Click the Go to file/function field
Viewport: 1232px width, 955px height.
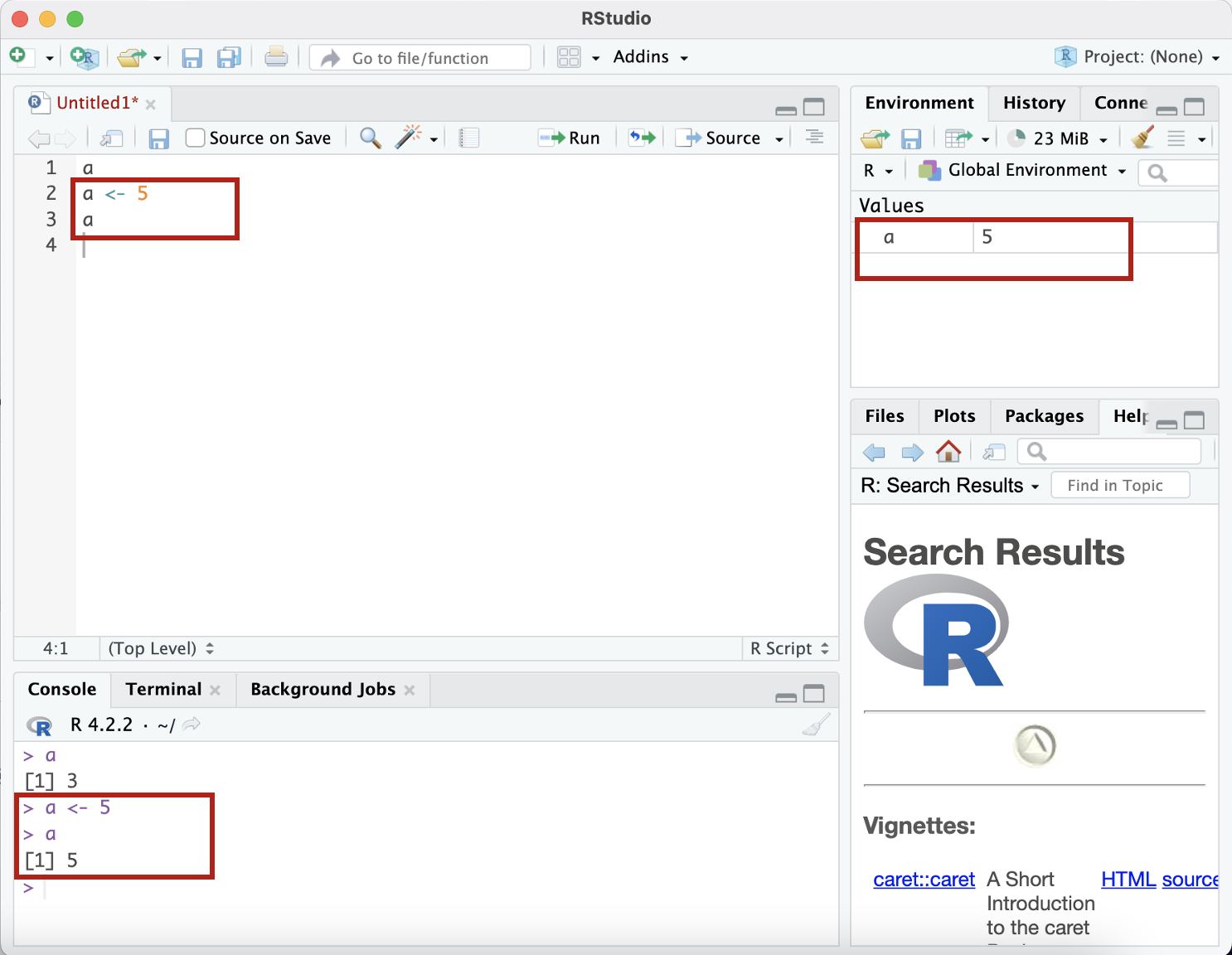(x=420, y=58)
